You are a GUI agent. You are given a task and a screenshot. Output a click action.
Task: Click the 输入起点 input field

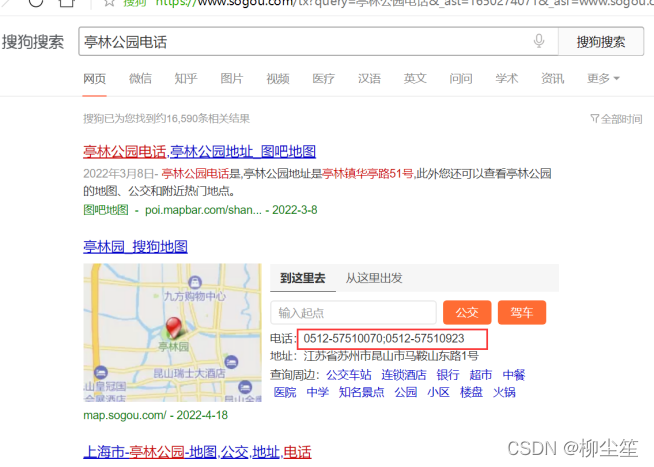coord(353,312)
